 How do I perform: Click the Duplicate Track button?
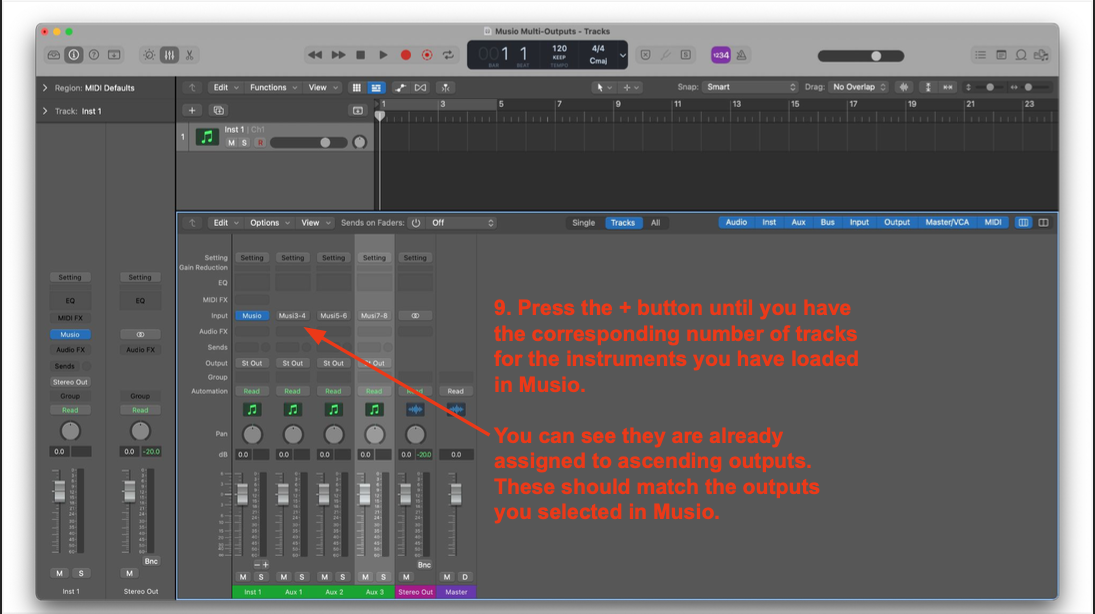(219, 110)
